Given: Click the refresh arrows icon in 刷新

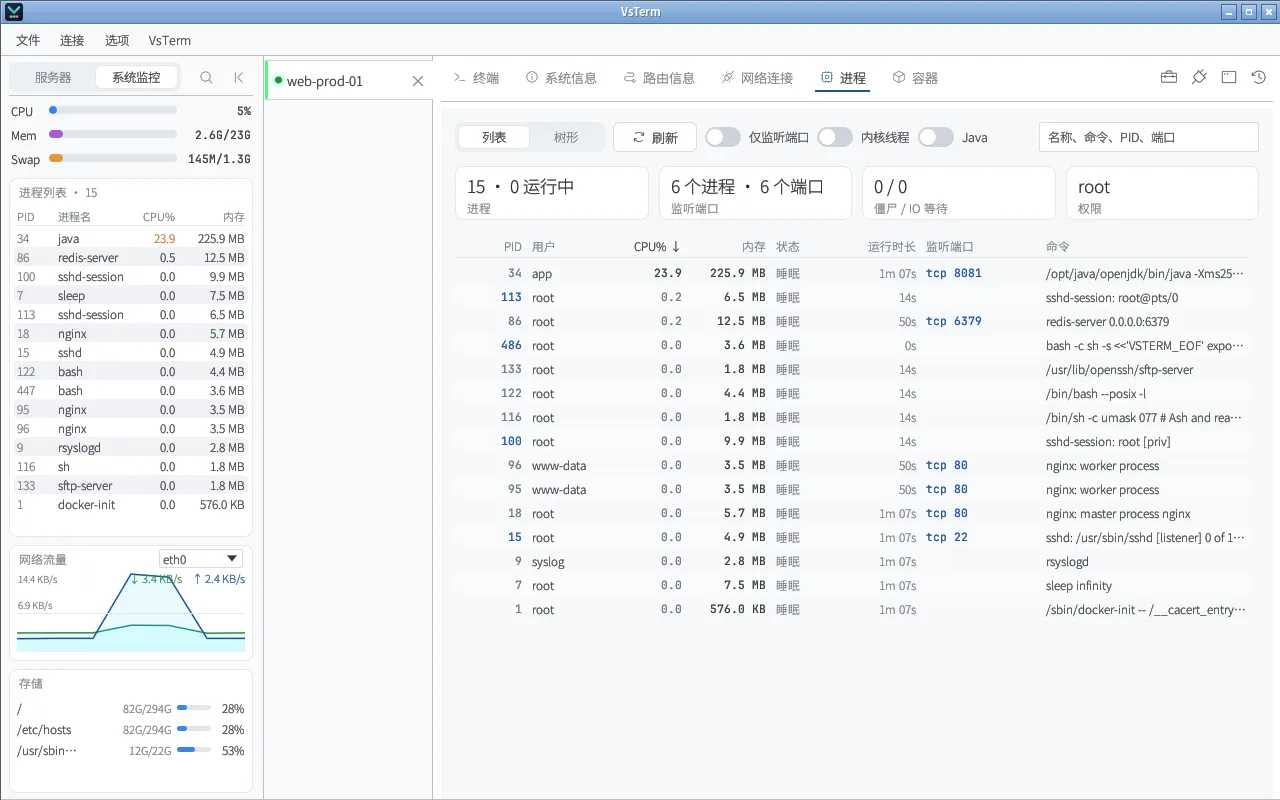Looking at the screenshot, I should click(639, 137).
